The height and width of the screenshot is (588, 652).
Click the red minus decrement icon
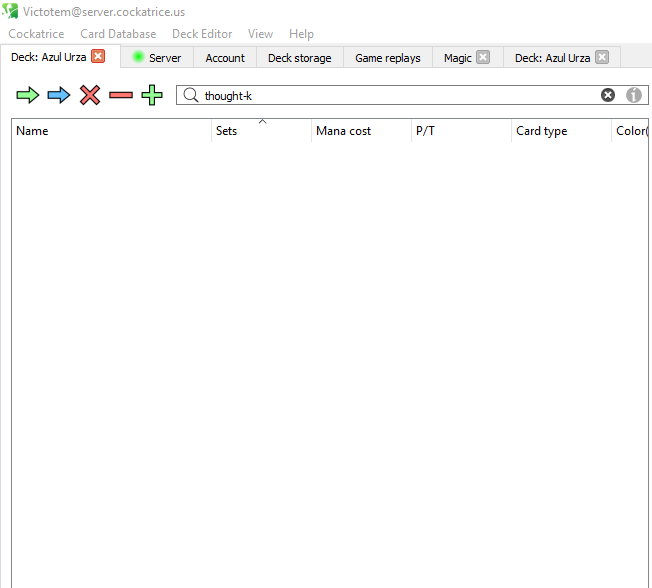[121, 96]
